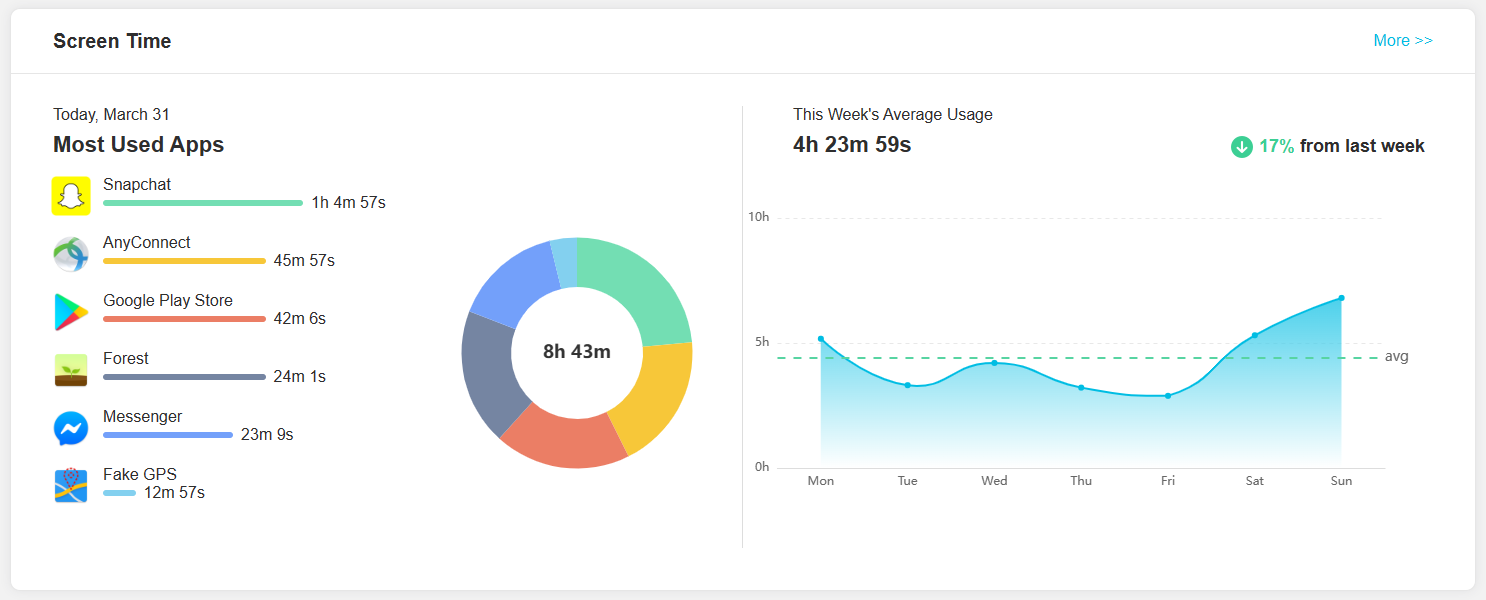Click the Messenger app name label
1486x600 pixels.
(143, 417)
